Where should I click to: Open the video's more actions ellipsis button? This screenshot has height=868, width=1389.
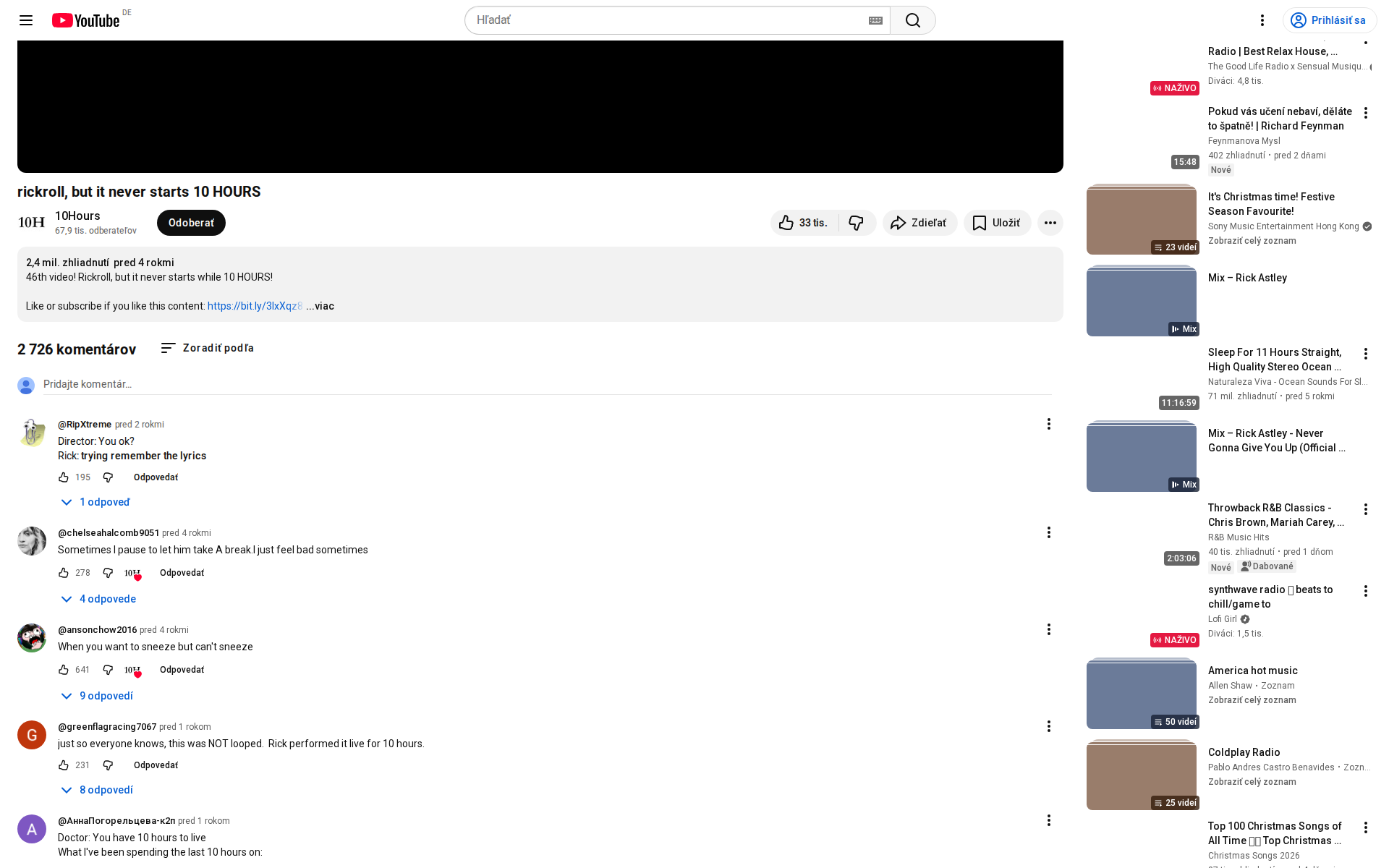[x=1050, y=223]
